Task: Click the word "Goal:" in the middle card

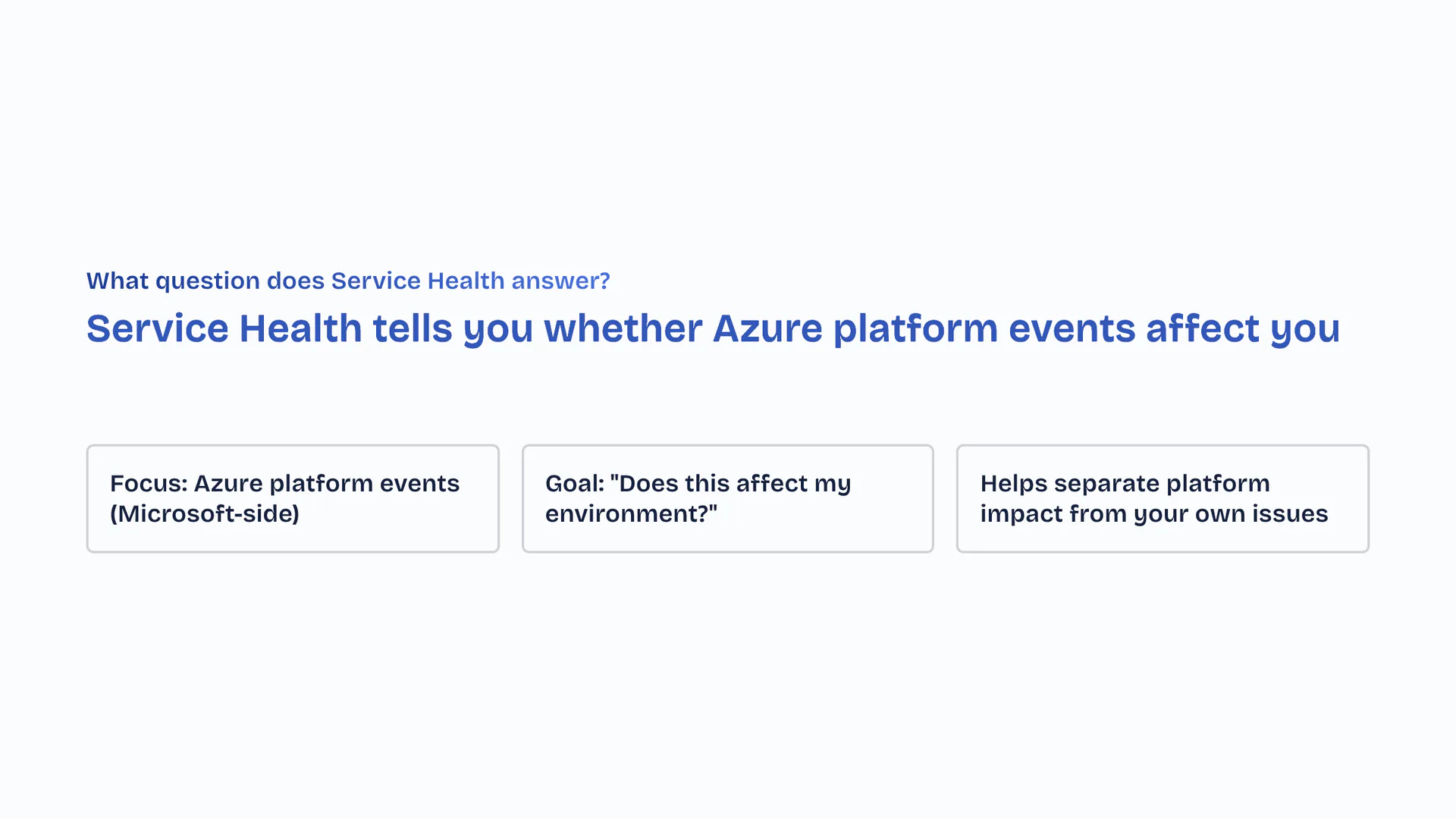Action: [x=574, y=483]
